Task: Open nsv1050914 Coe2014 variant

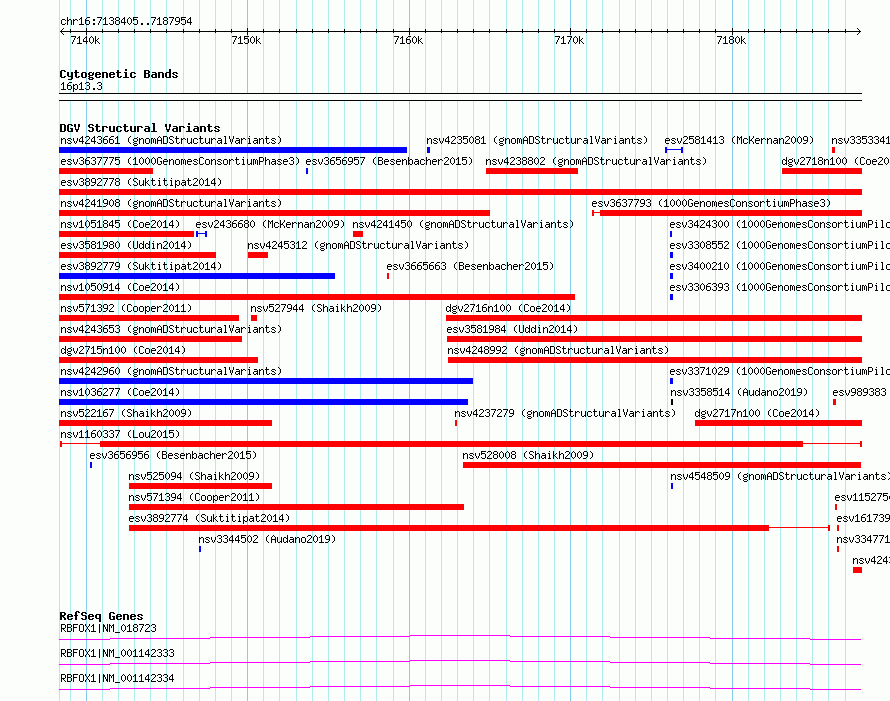Action: (x=120, y=287)
